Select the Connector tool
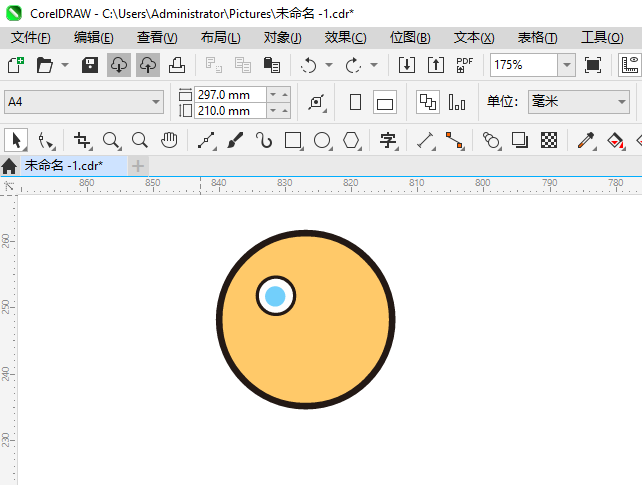This screenshot has height=485, width=642. (454, 140)
